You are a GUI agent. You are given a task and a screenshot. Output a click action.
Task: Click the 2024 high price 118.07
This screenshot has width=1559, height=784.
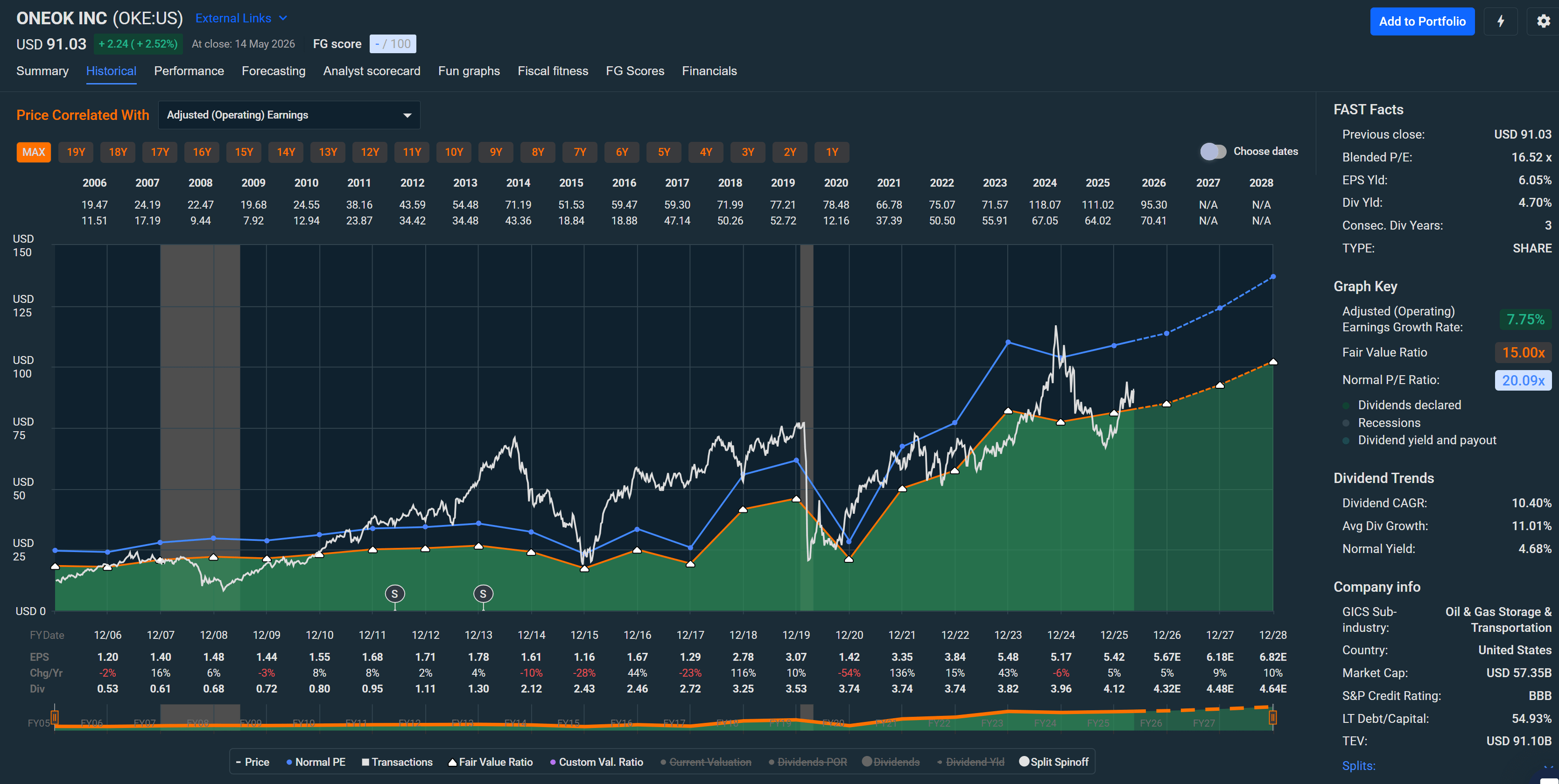tap(1045, 205)
